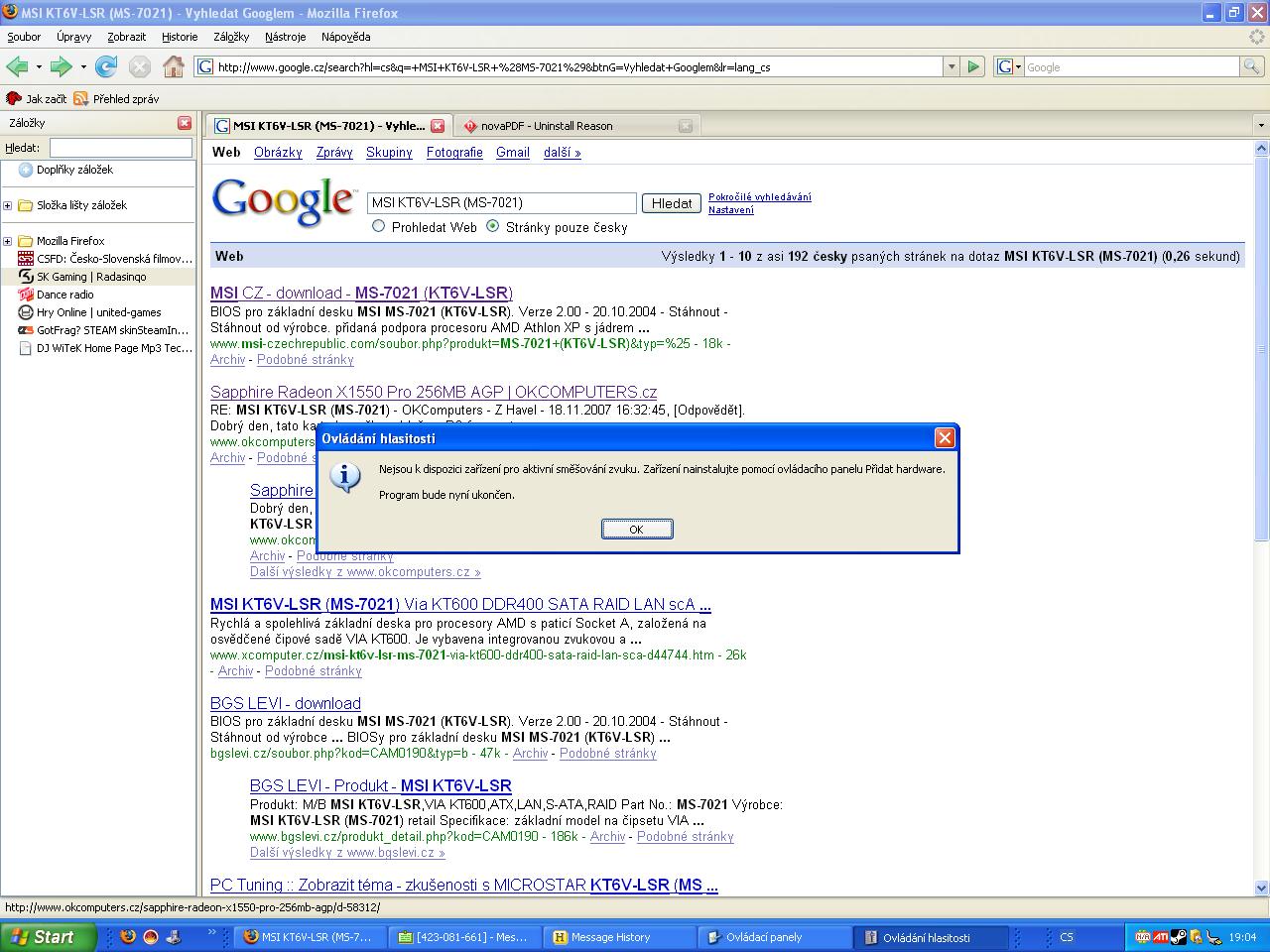The height and width of the screenshot is (952, 1270).
Task: Open the Back button history dropdown
Action: tap(39, 67)
